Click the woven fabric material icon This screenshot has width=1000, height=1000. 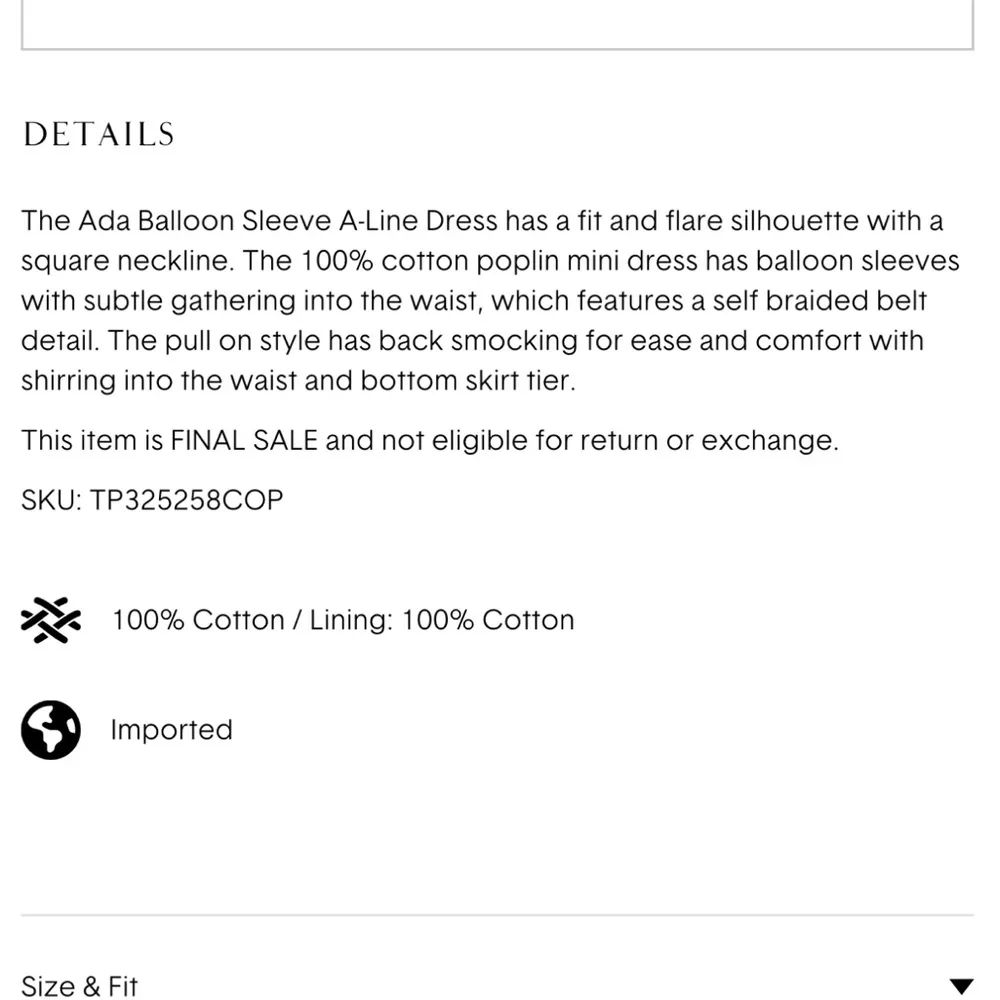[x=50, y=620]
